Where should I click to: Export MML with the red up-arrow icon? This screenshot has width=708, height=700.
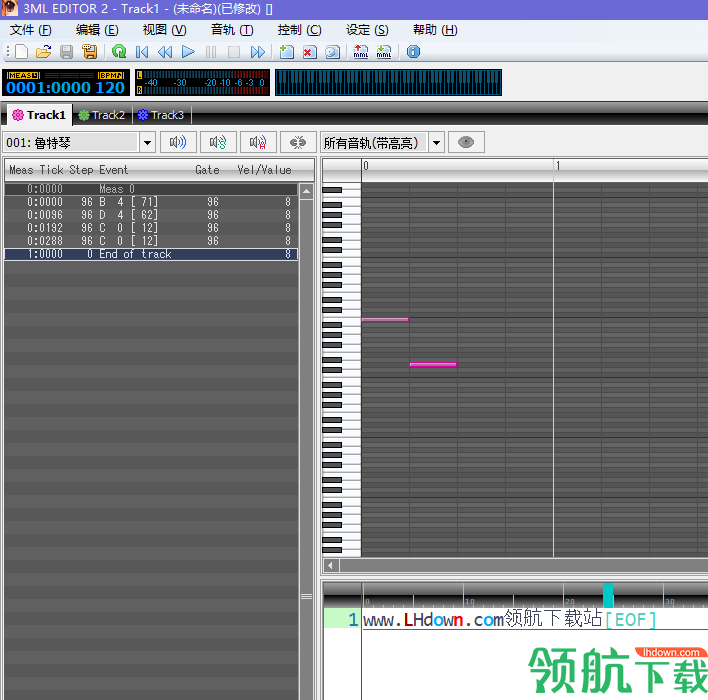tap(360, 52)
